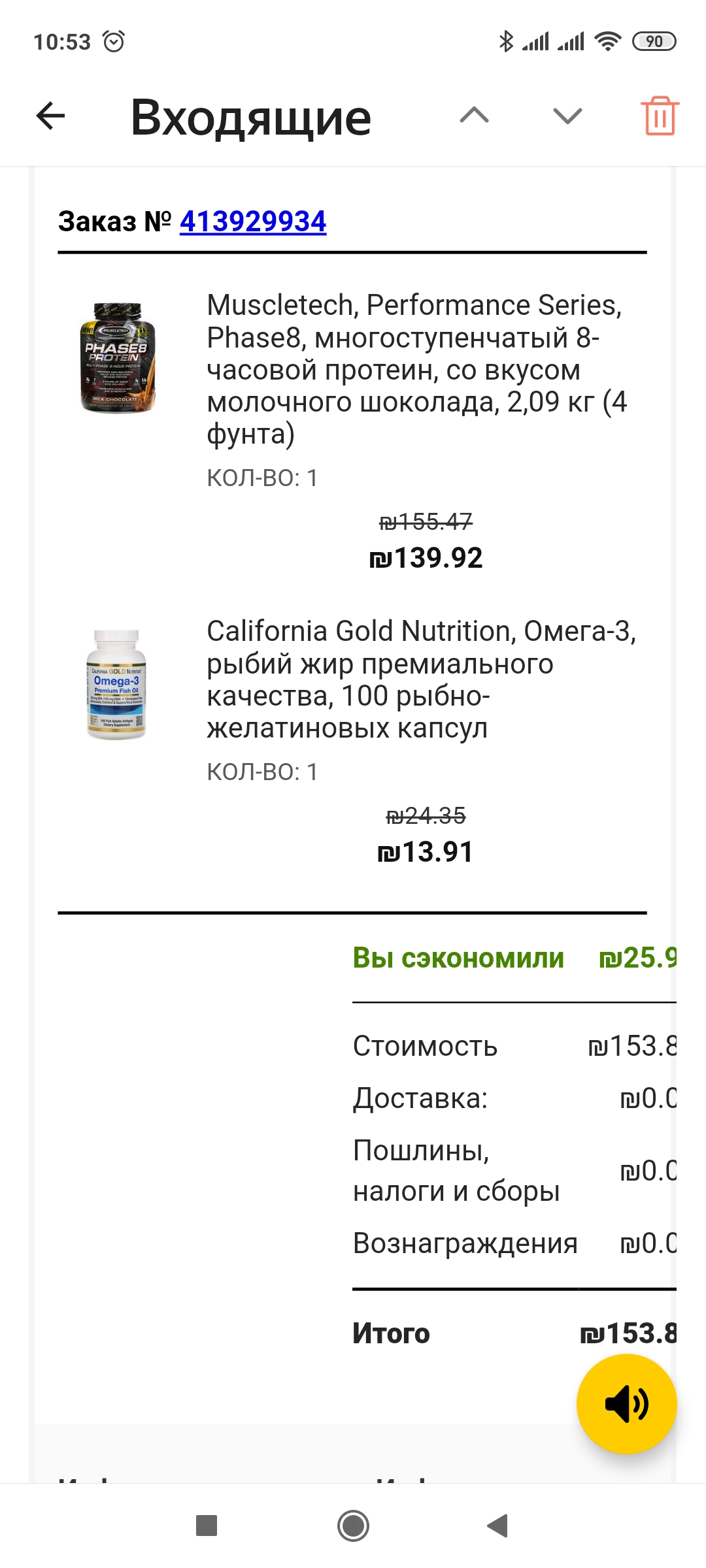
Task: Tap the yellow speaker read-aloud button
Action: pos(626,1403)
